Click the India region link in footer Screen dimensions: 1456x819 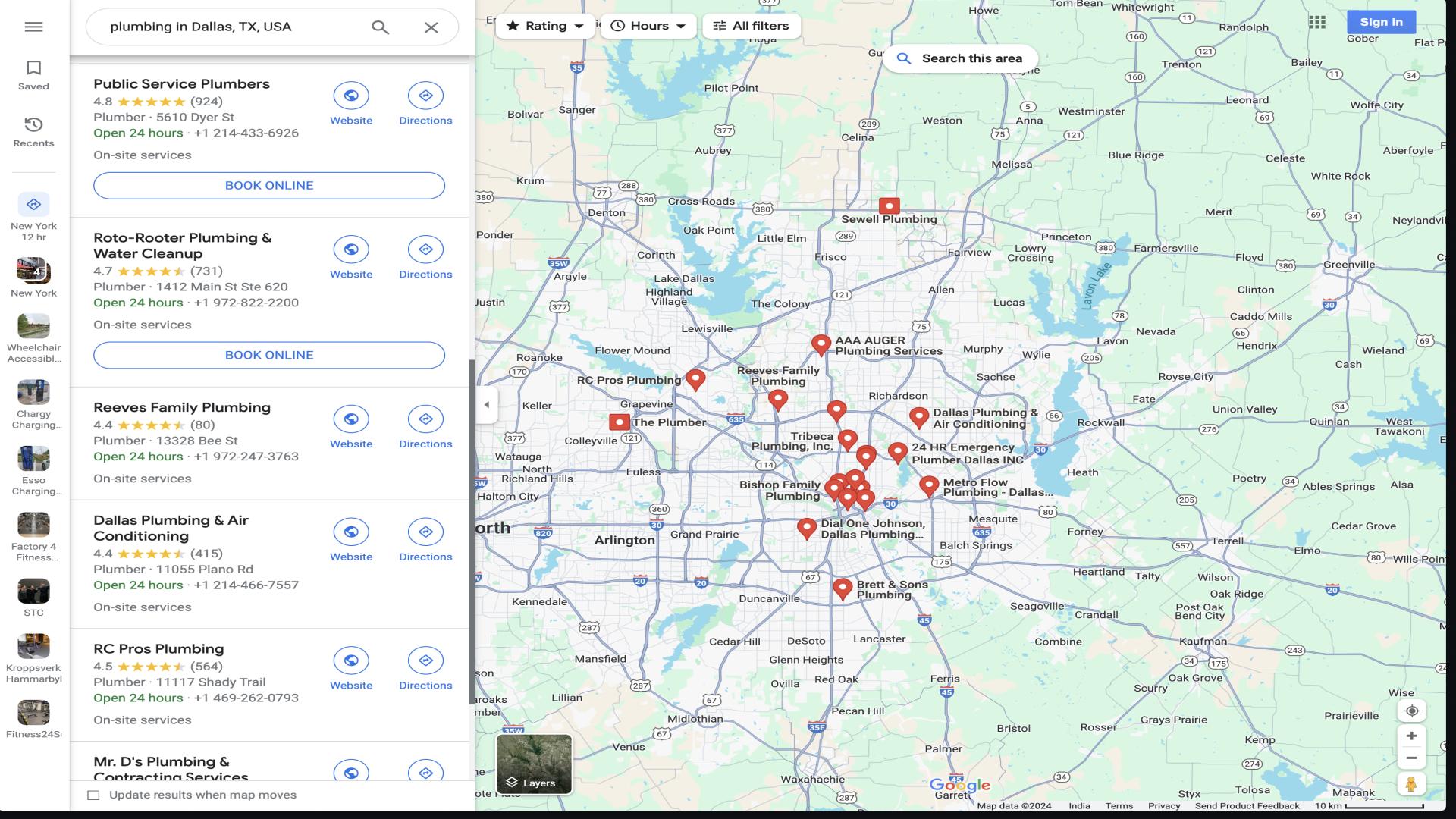pyautogui.click(x=1079, y=806)
